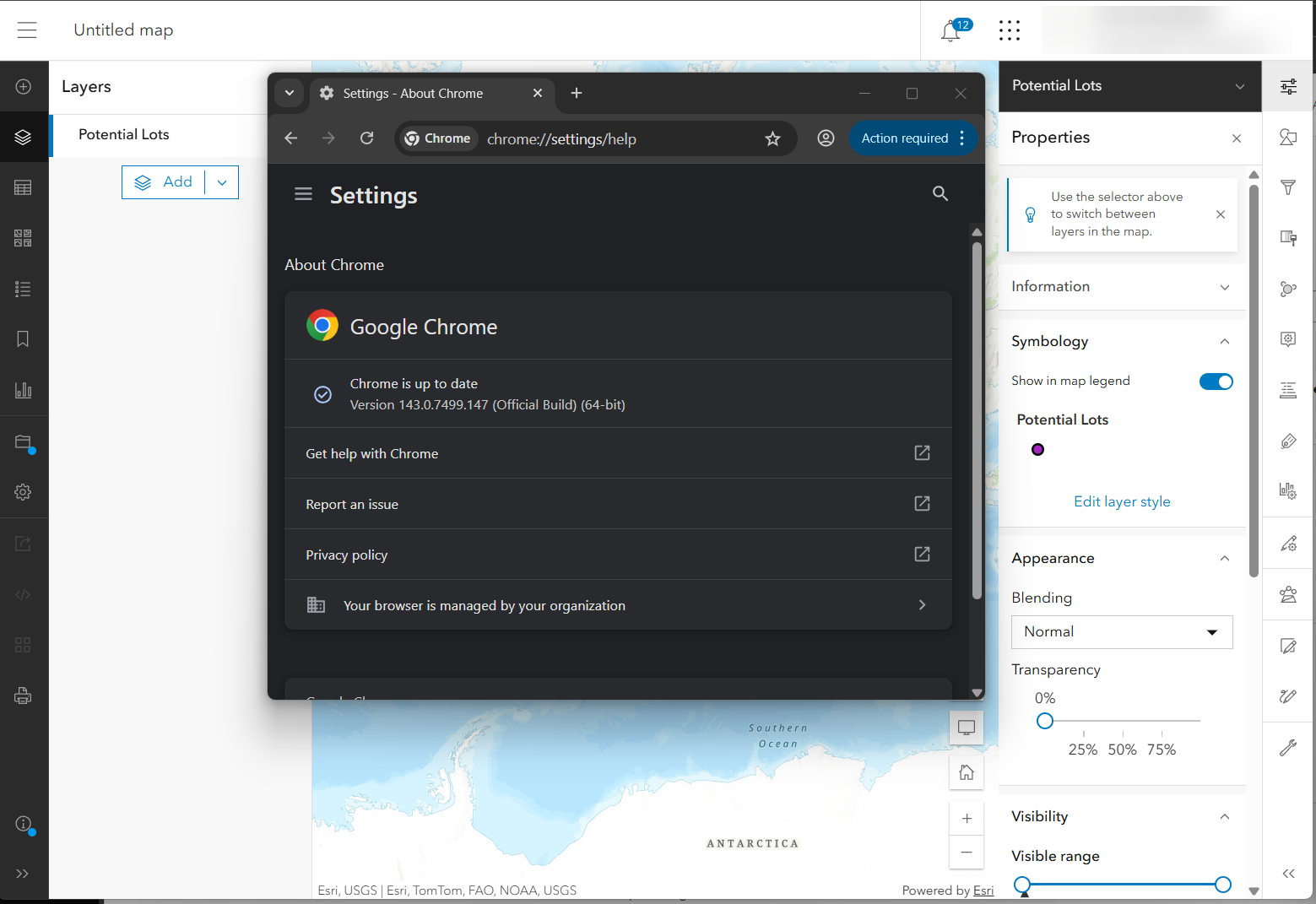1316x904 pixels.
Task: Open the Chrome profile icon
Action: [826, 138]
